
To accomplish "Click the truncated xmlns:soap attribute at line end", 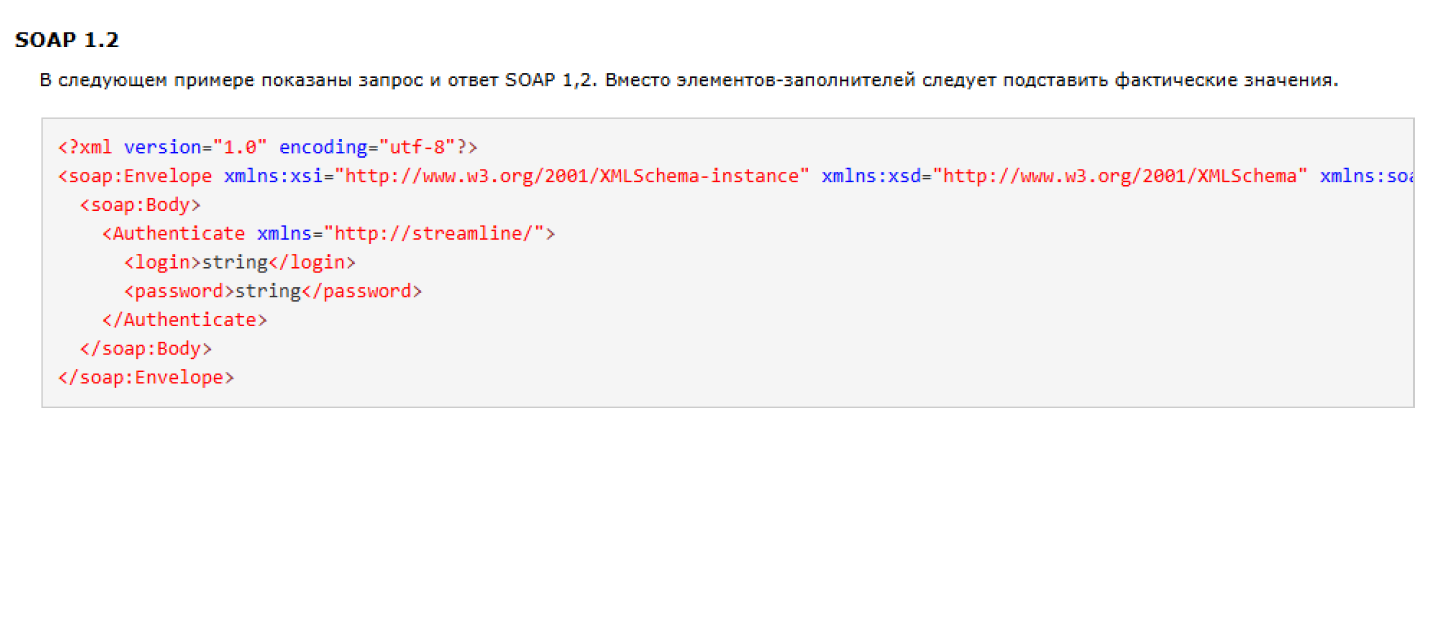I will [1366, 176].
